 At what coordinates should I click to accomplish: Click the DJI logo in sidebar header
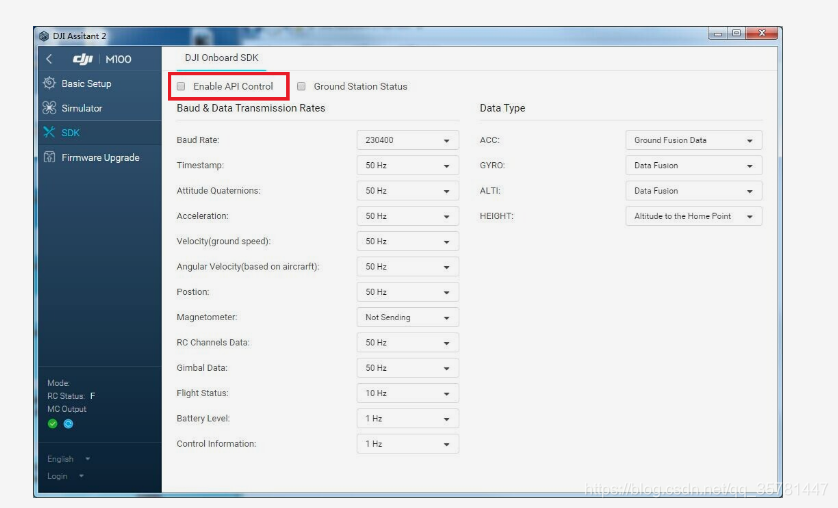[x=83, y=59]
